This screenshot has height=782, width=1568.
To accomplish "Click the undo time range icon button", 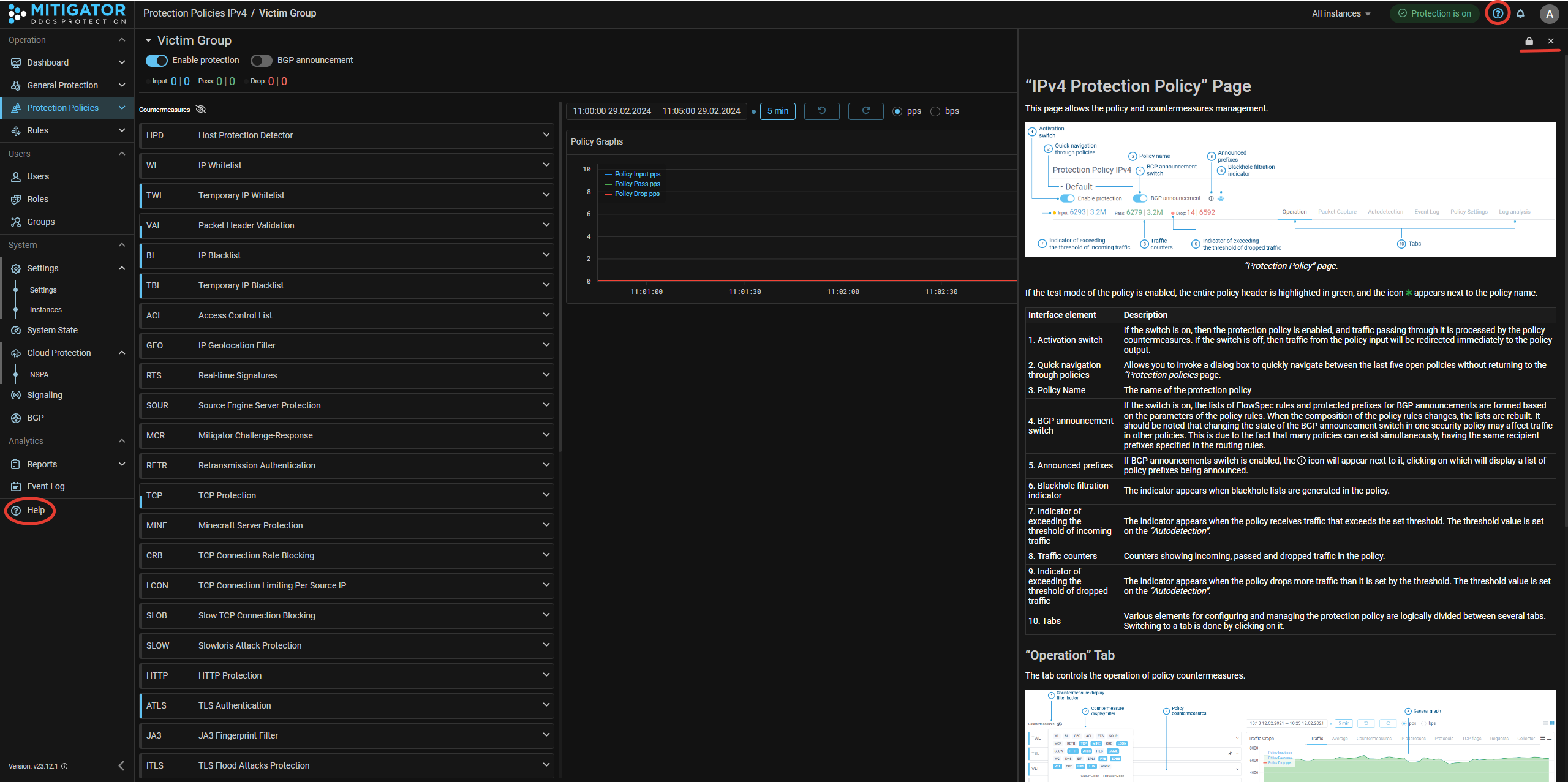I will coord(821,111).
